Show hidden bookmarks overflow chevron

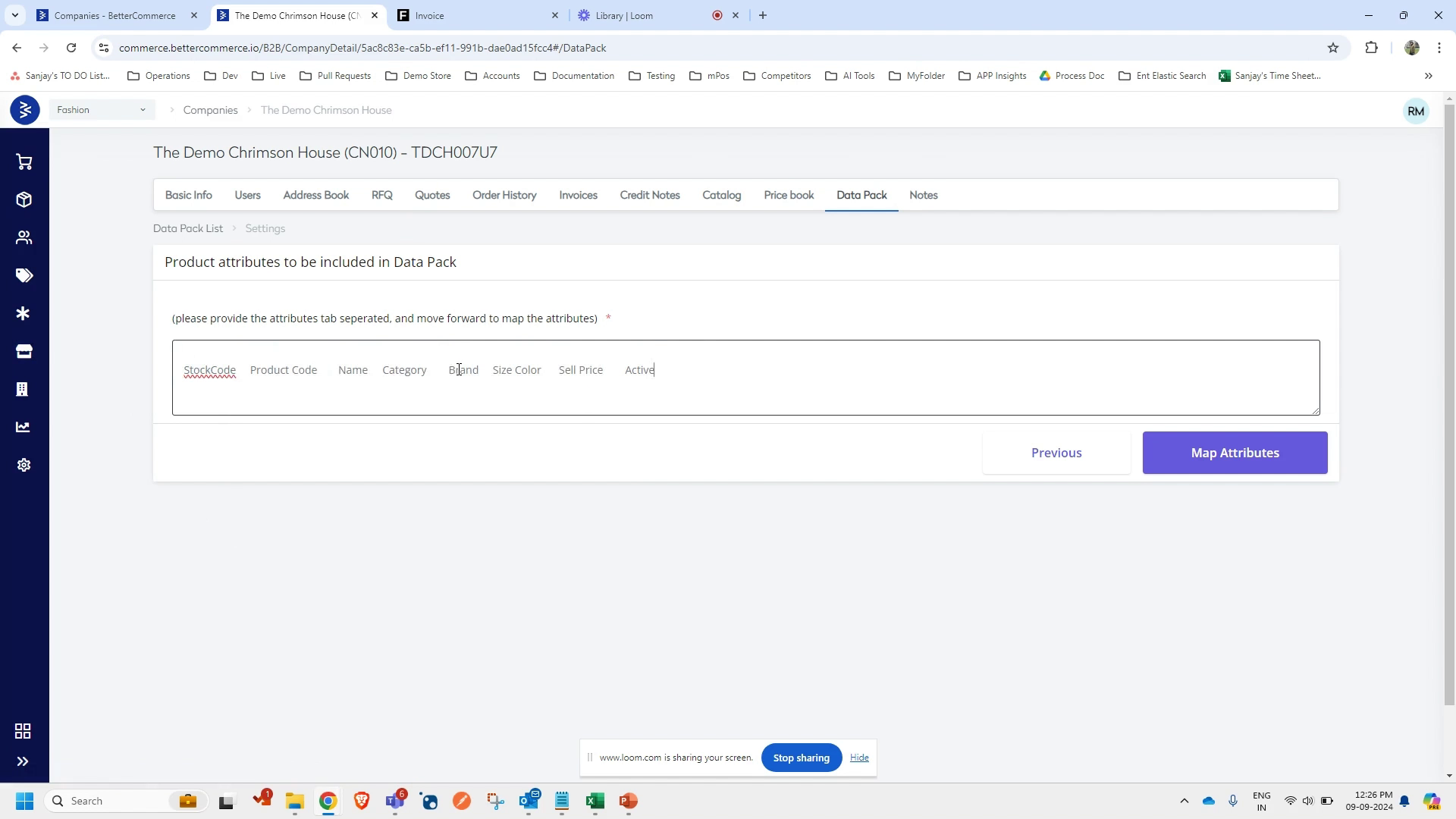click(1428, 76)
